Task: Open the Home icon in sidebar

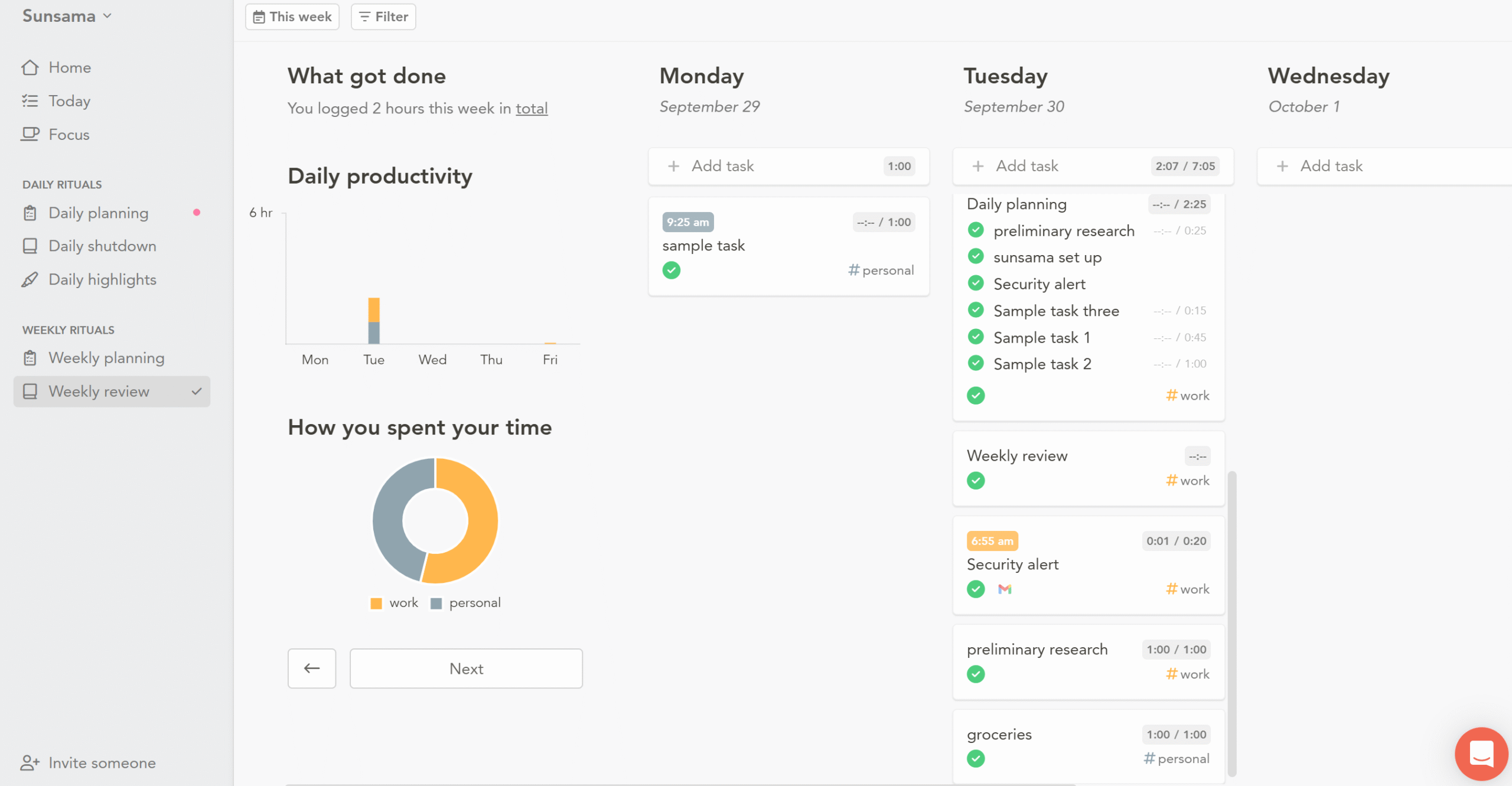Action: 30,68
